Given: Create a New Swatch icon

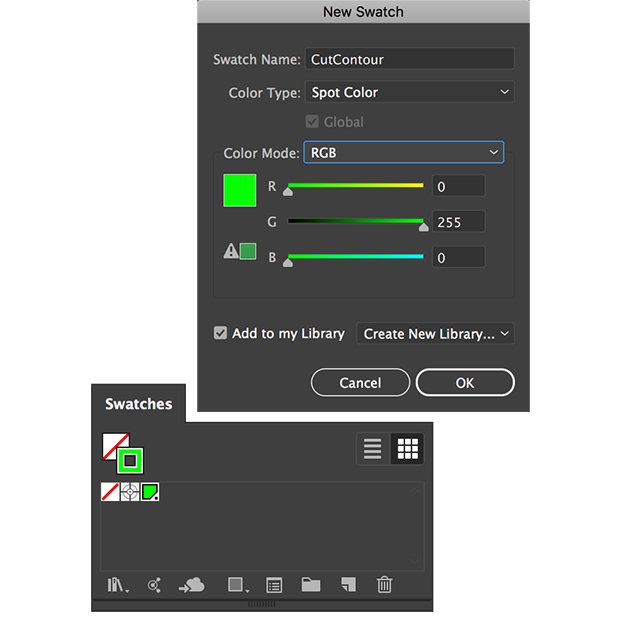Looking at the screenshot, I should [x=348, y=585].
